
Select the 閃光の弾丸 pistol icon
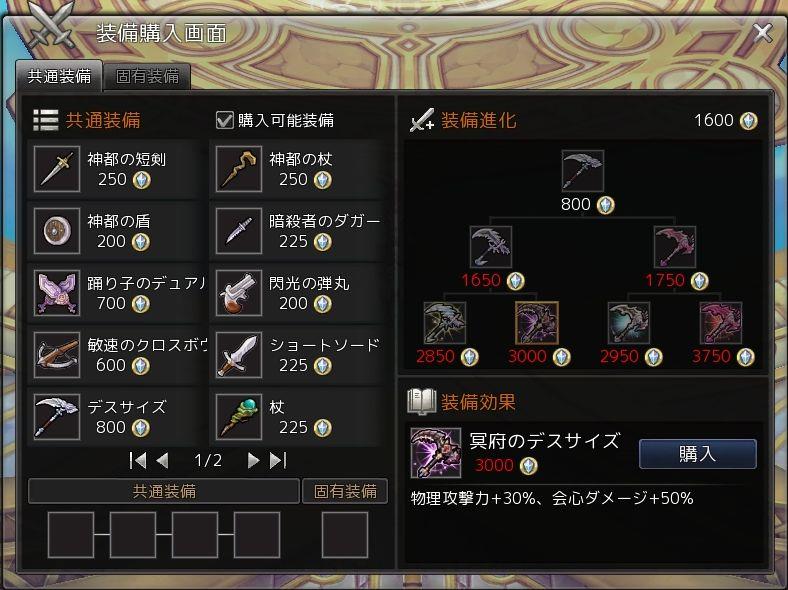[239, 293]
